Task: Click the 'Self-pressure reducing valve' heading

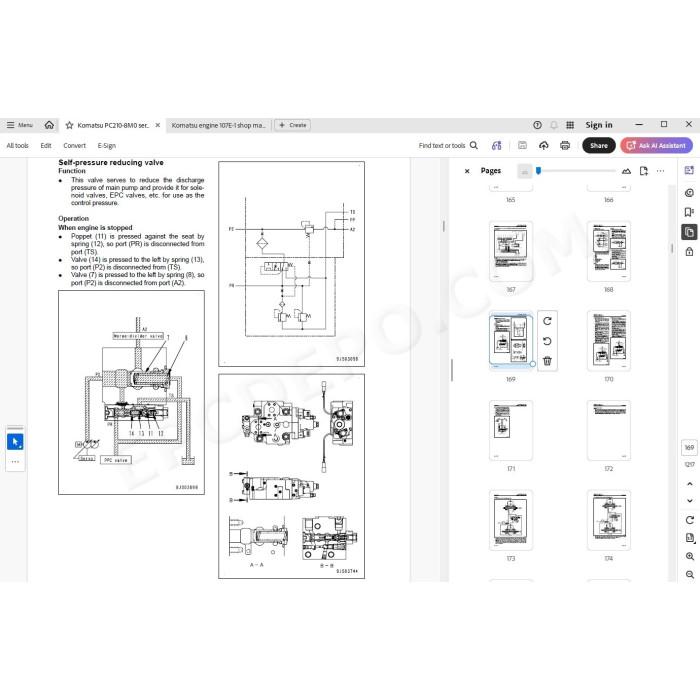Action: (111, 162)
